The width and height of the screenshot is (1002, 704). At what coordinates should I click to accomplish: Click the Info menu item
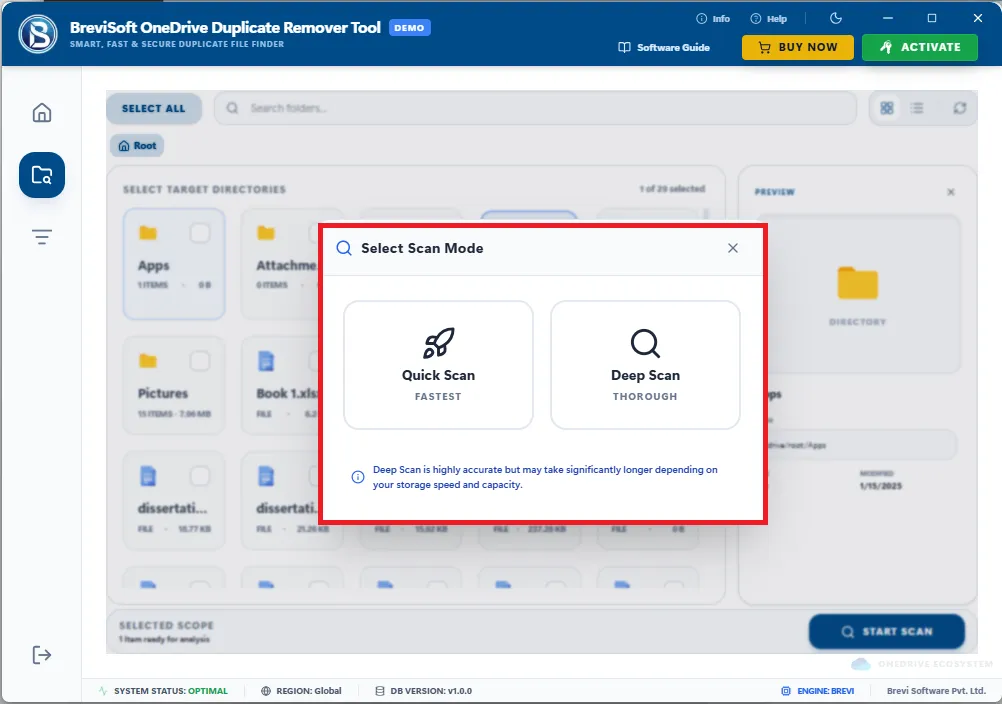(713, 19)
